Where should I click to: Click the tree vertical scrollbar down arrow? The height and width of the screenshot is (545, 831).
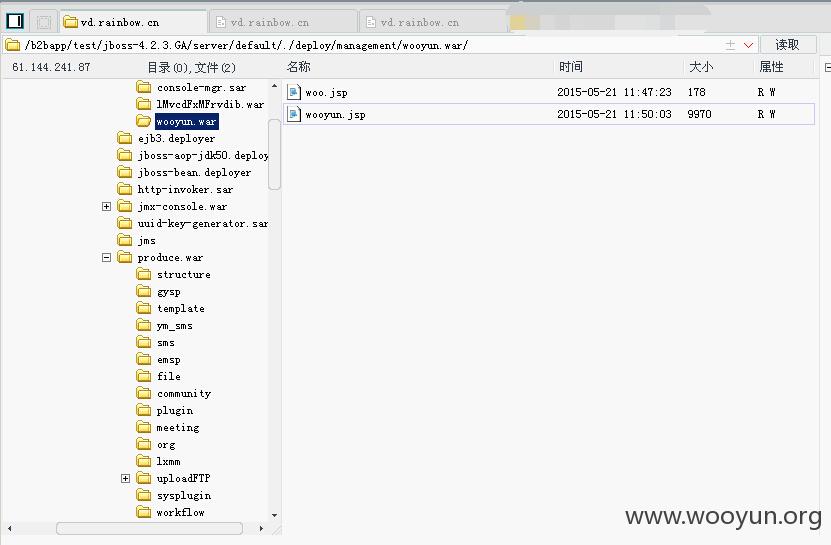(275, 515)
